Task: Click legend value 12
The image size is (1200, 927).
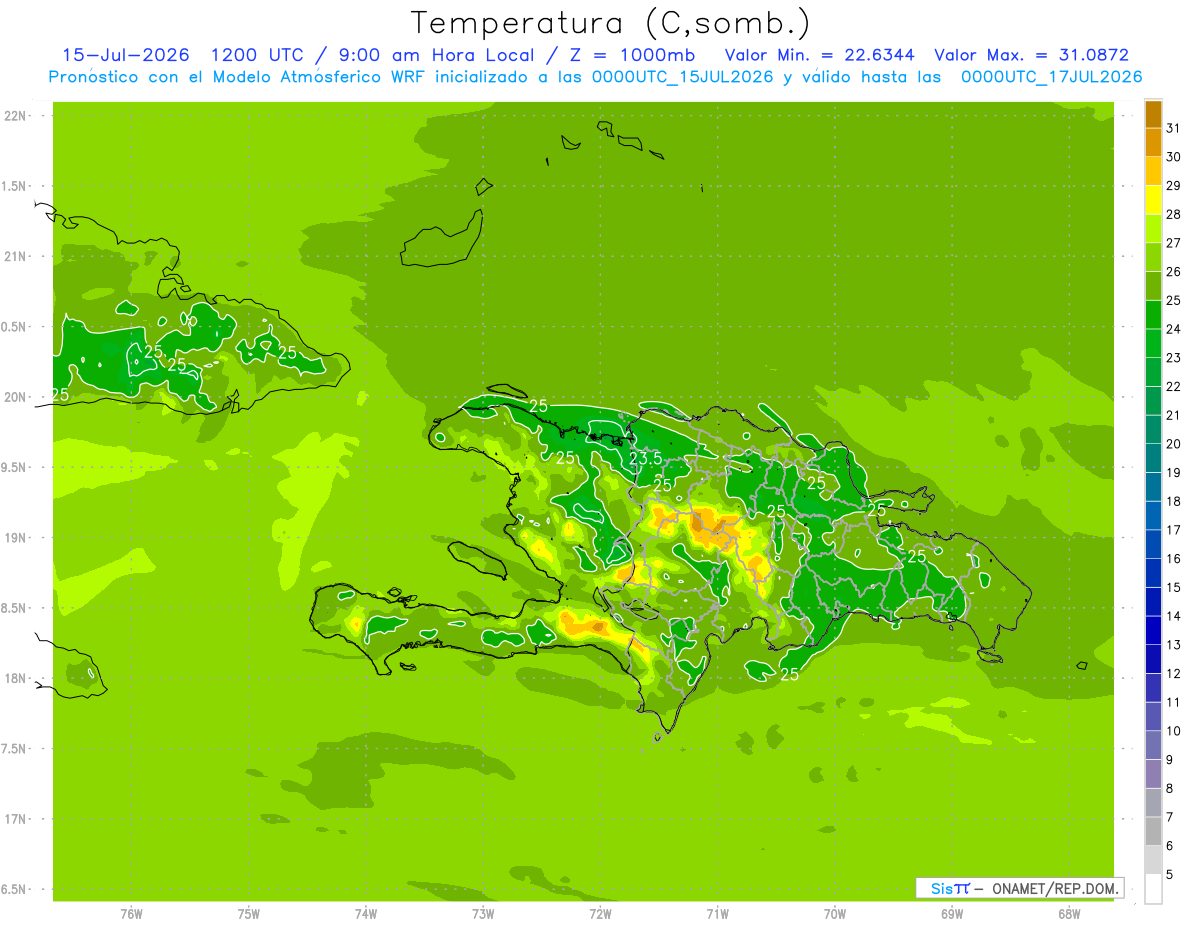Action: click(1173, 673)
